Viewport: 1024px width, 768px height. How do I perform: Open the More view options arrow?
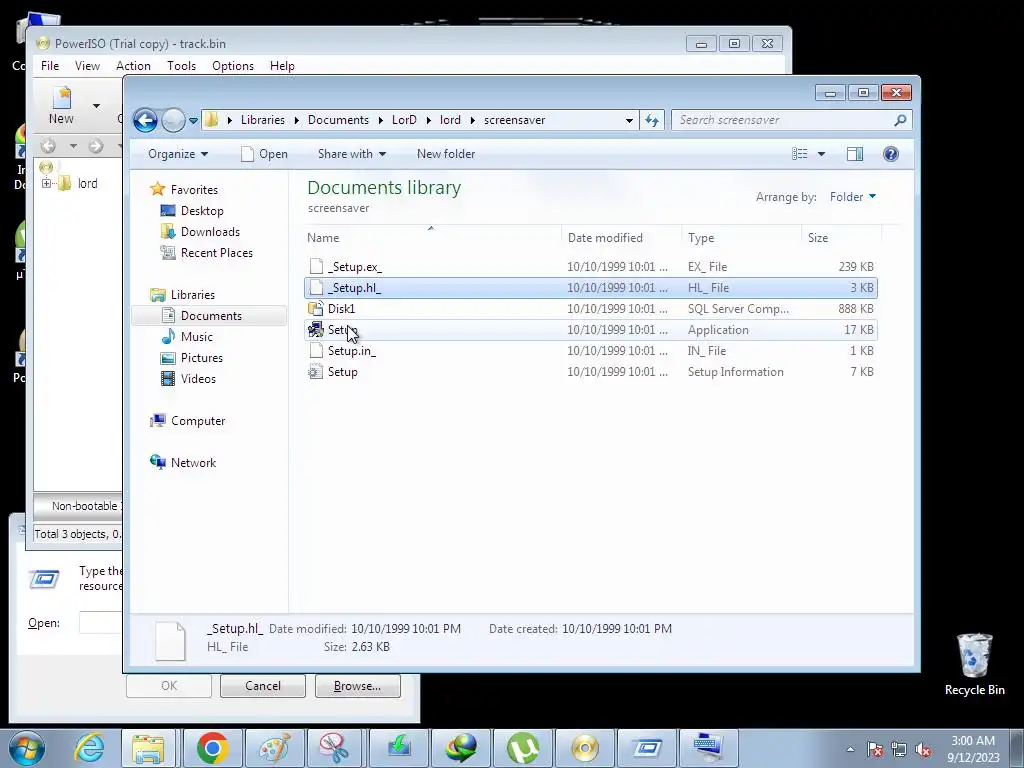click(822, 154)
